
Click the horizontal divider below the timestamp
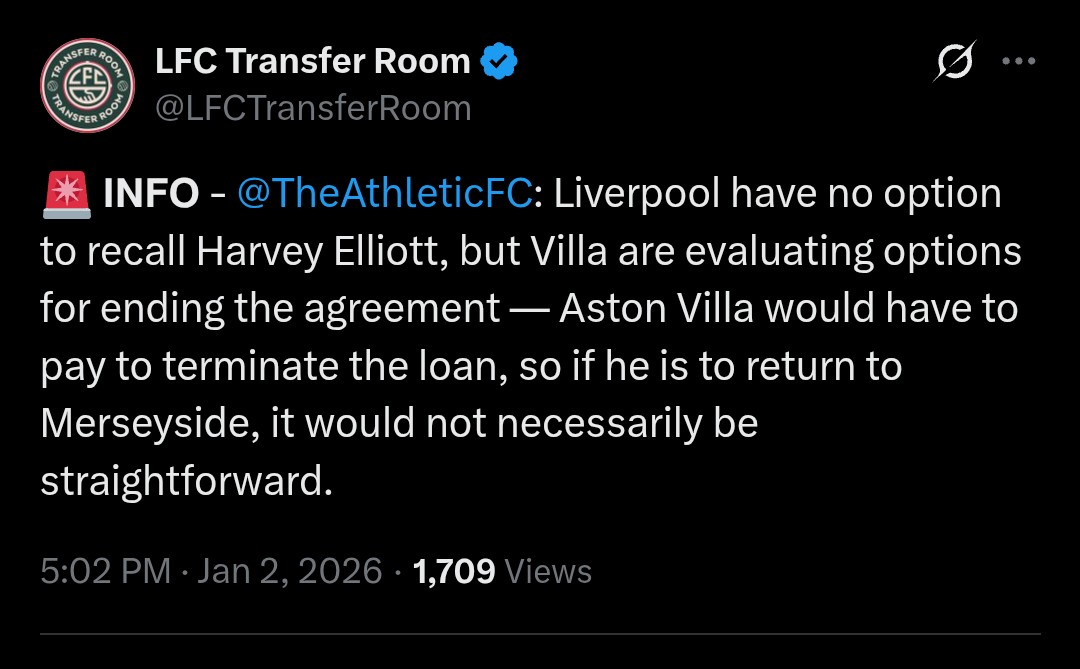[540, 634]
